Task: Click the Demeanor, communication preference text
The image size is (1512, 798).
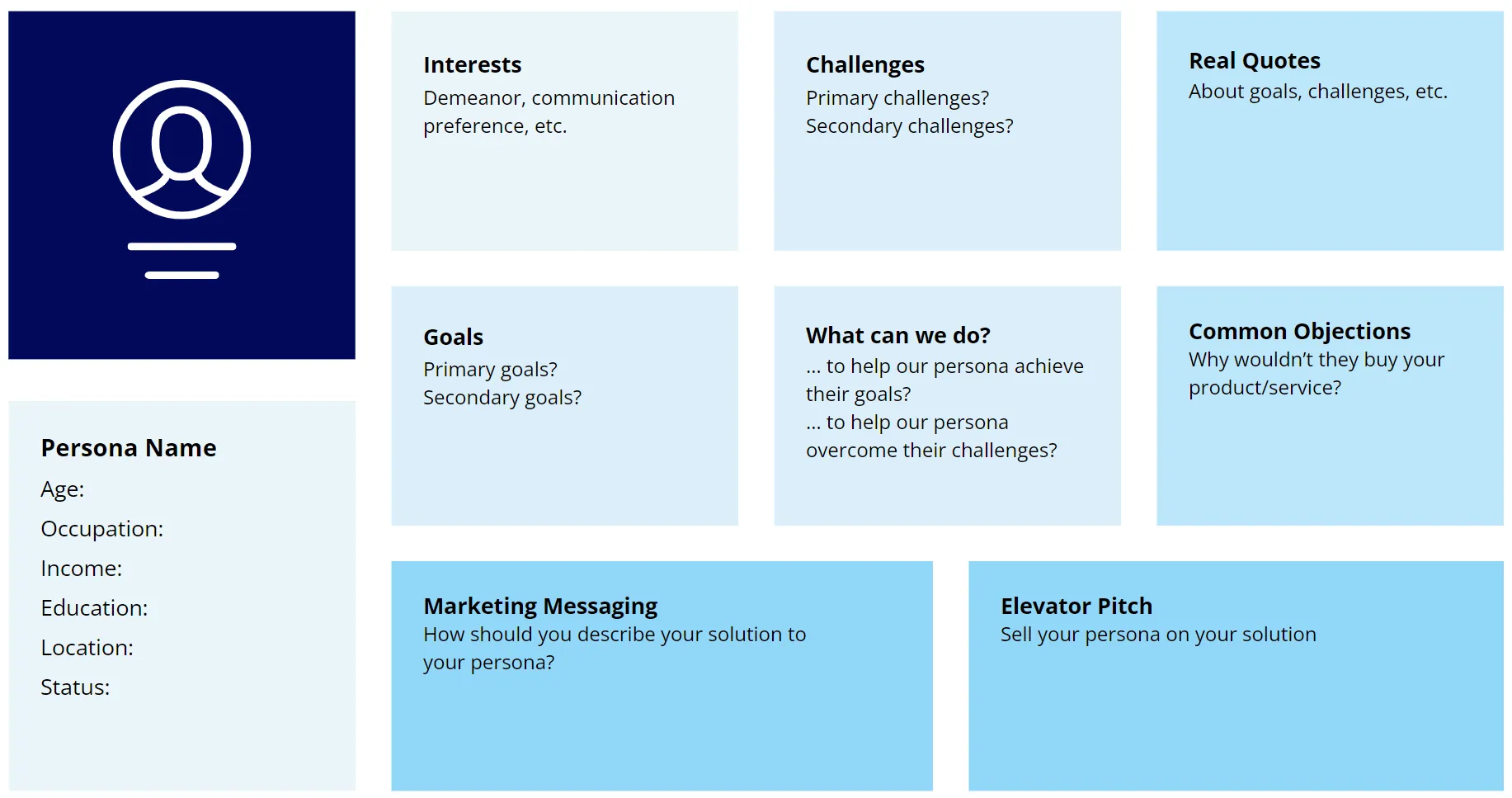Action: (549, 111)
